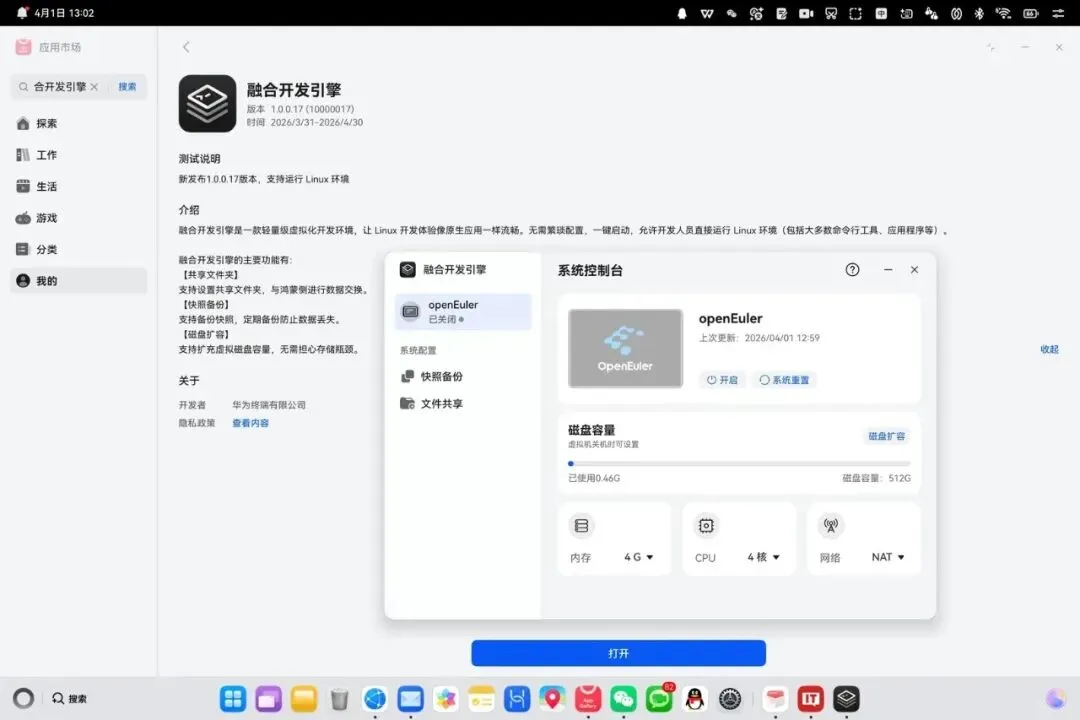This screenshot has height=720, width=1080.
Task: Open Messages with the 82 badge in the dock
Action: pyautogui.click(x=659, y=699)
